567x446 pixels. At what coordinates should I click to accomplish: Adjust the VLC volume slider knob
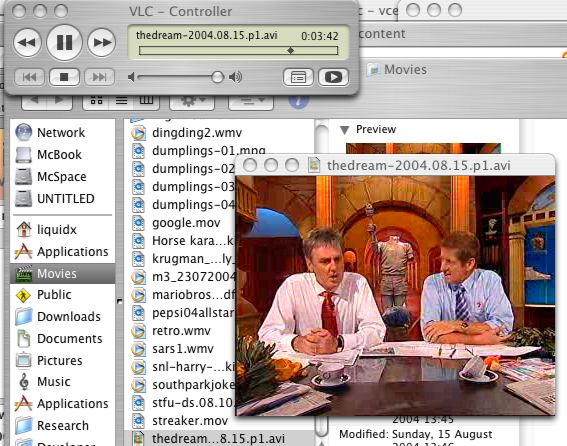217,77
